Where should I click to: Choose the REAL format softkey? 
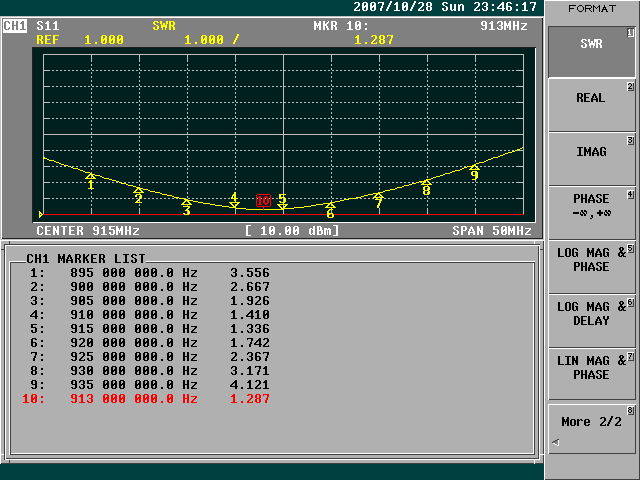coord(591,105)
